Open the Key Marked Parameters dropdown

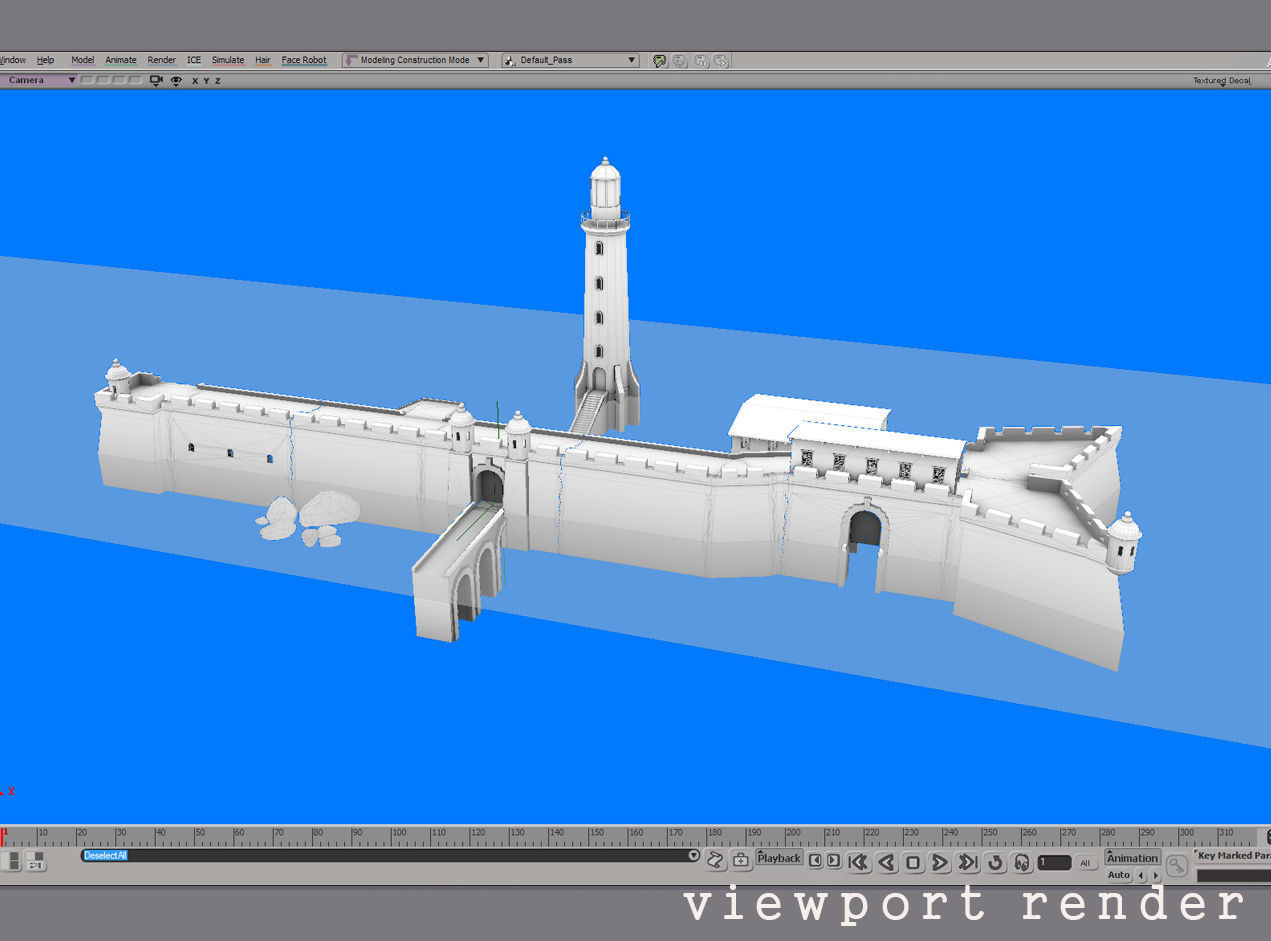[1233, 856]
